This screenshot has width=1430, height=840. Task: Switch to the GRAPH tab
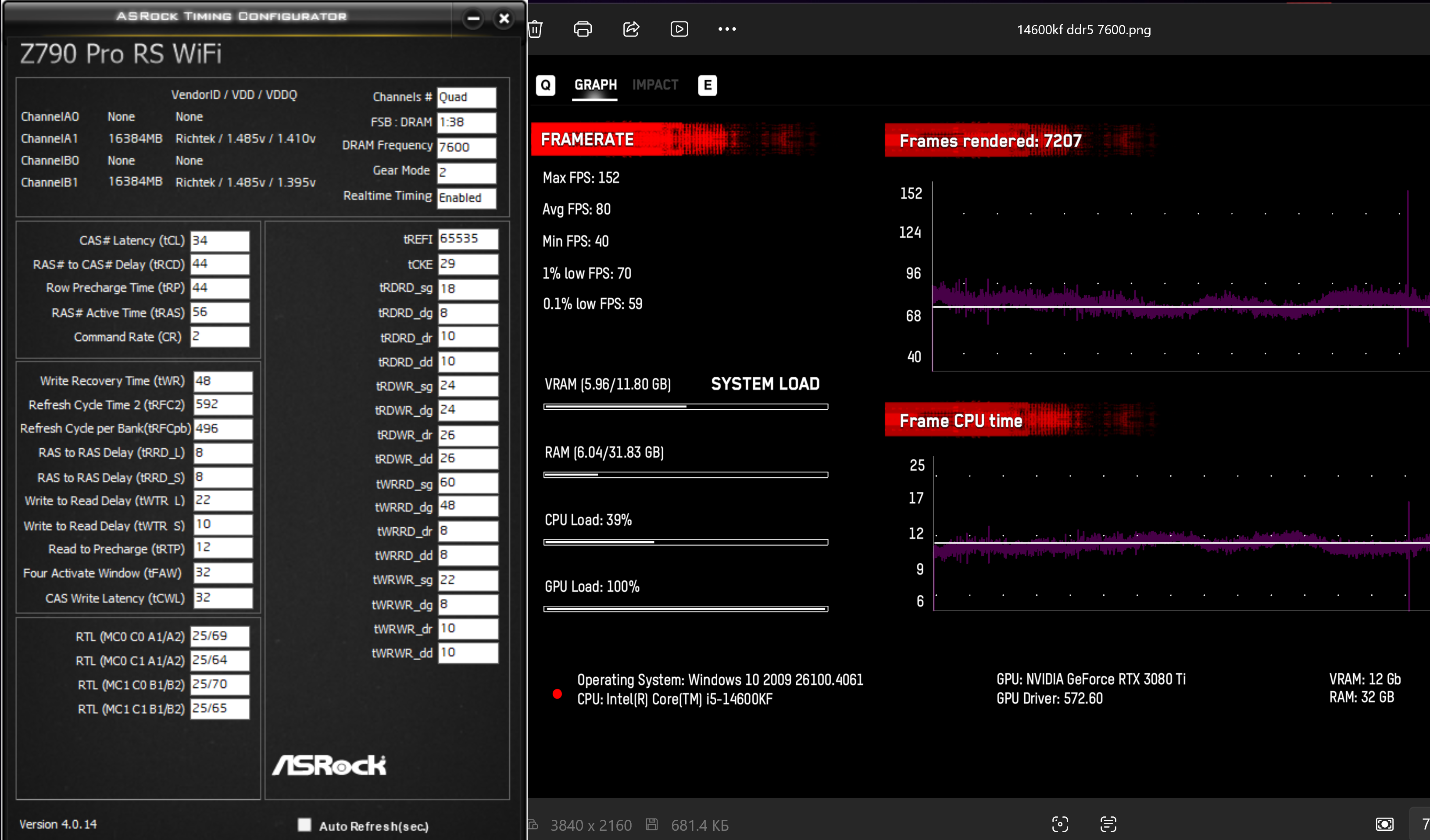pyautogui.click(x=595, y=85)
